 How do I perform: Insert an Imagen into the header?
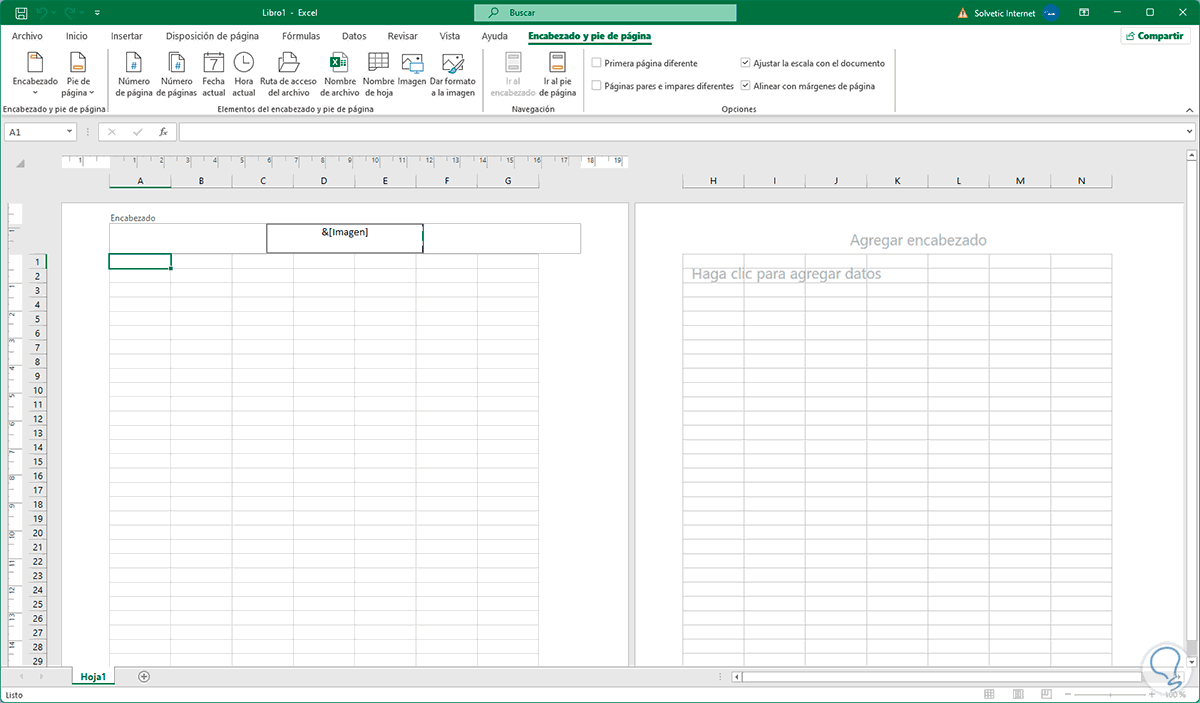tap(412, 70)
